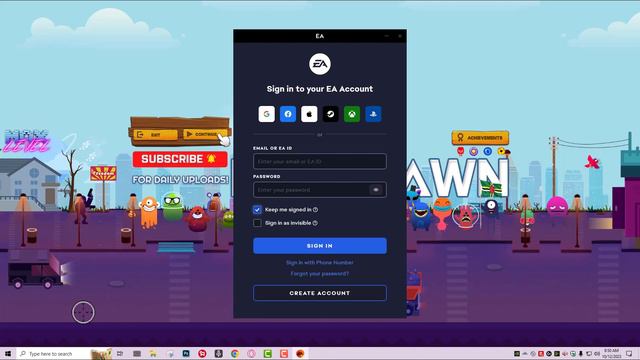Click the speaker volume icon in the system tray
The width and height of the screenshot is (640, 360).
click(597, 353)
